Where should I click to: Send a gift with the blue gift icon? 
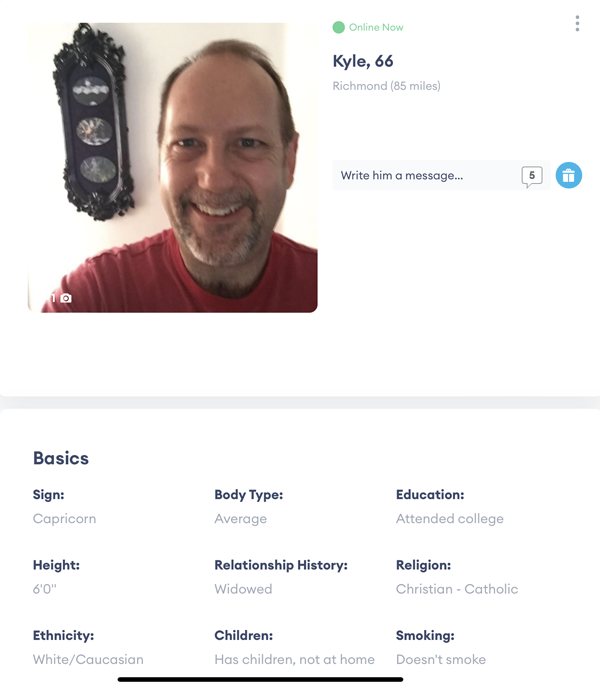(569, 176)
